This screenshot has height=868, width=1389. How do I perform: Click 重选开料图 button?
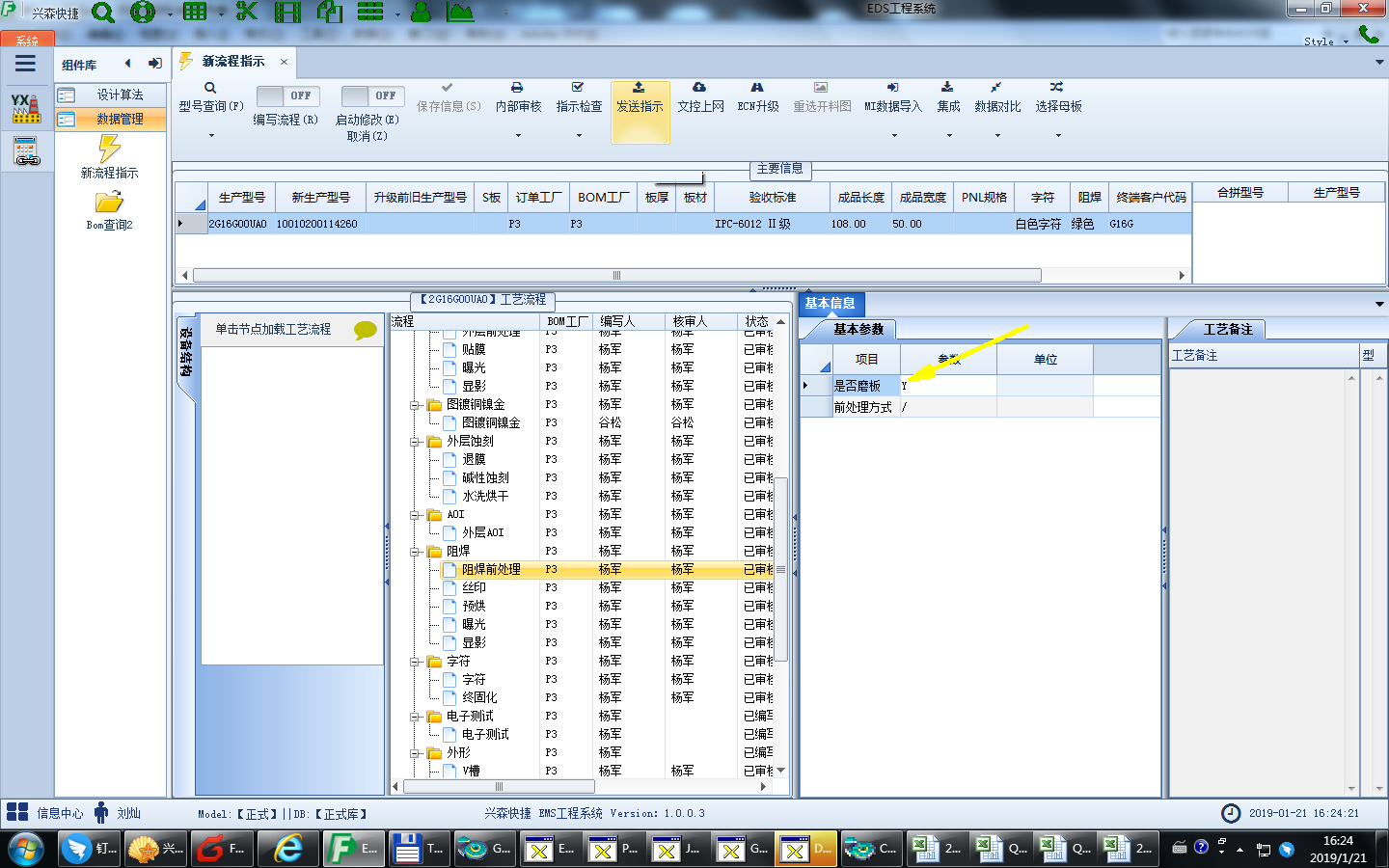822,96
